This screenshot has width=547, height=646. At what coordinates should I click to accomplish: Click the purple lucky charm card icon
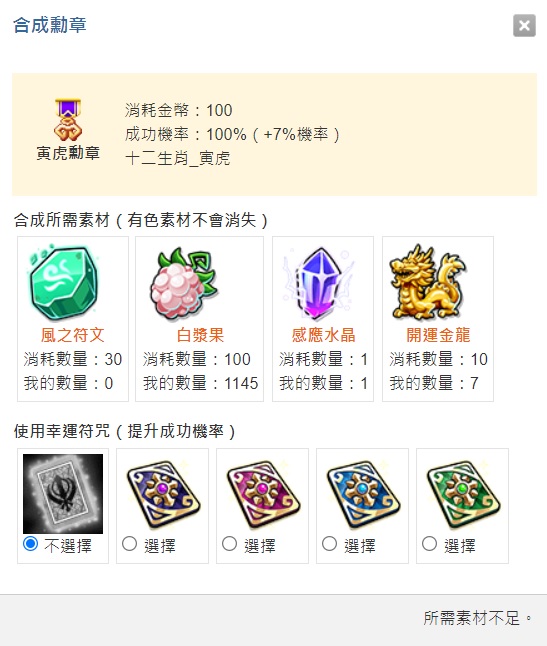[x=163, y=494]
